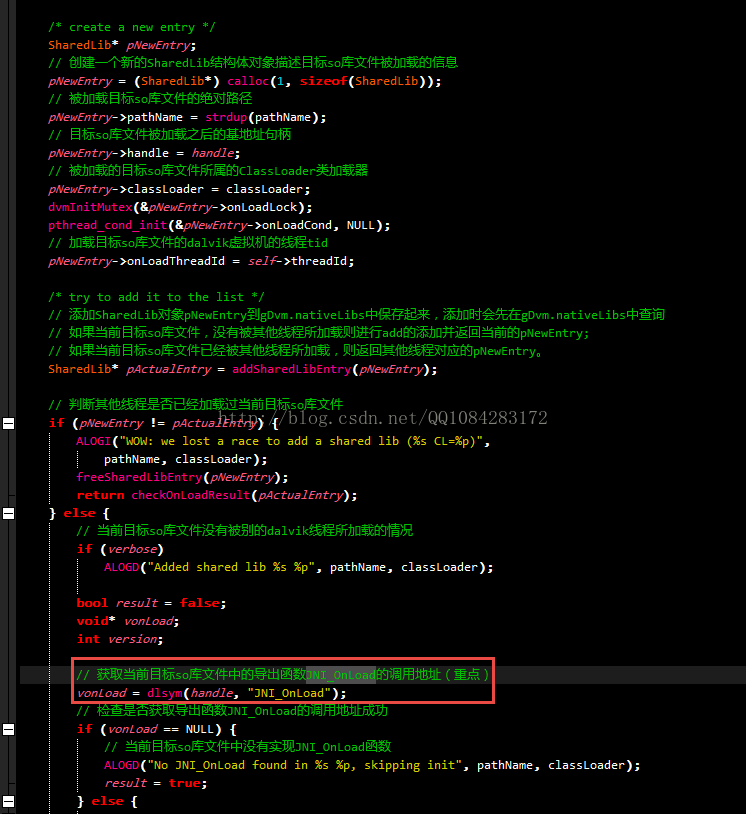
Task: Click the 'pNewEntry->classLoader = classLoader;' line
Action: [x=179, y=189]
